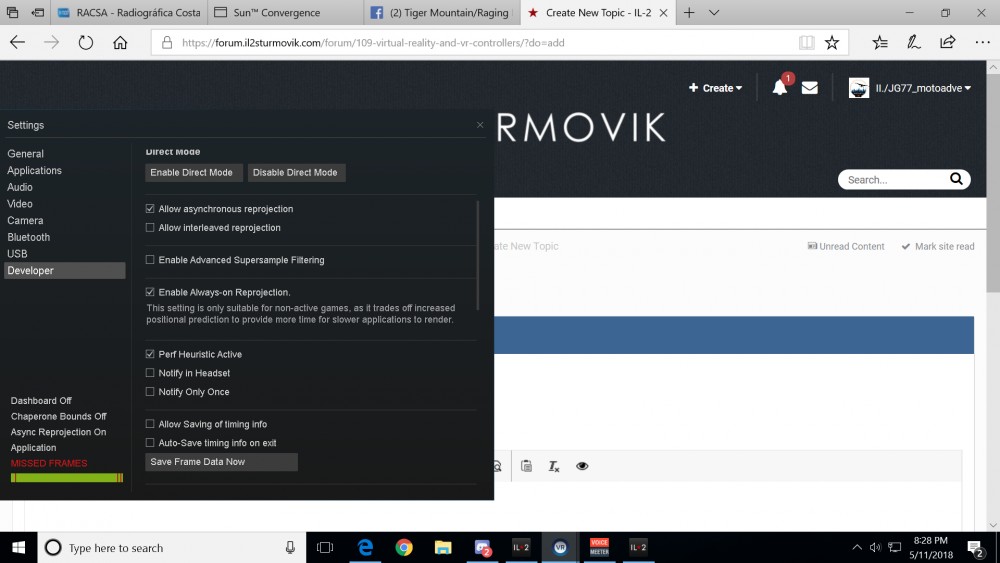The image size is (1000, 563).
Task: Open the browser home page
Action: click(x=120, y=43)
